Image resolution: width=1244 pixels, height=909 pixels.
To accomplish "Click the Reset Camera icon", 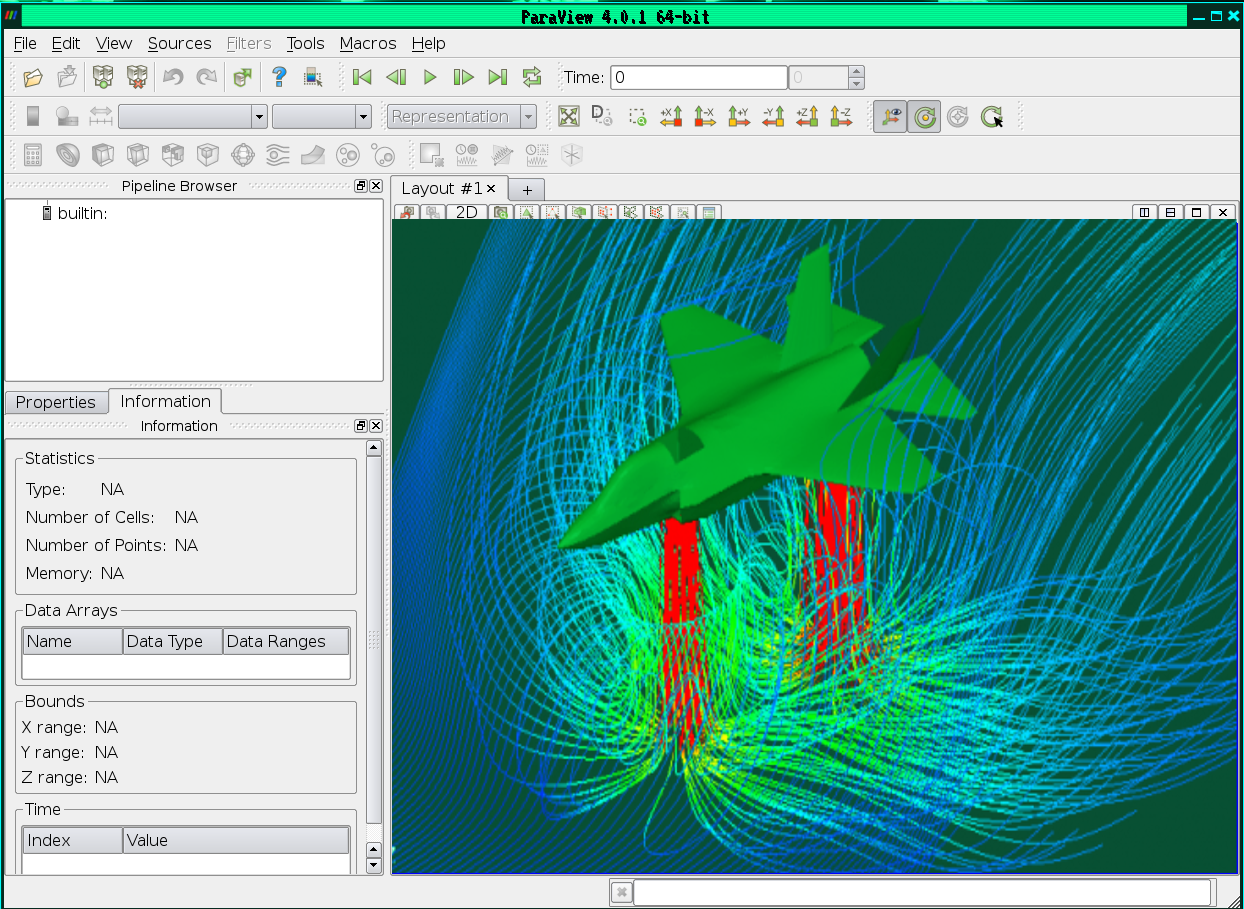I will (x=569, y=116).
